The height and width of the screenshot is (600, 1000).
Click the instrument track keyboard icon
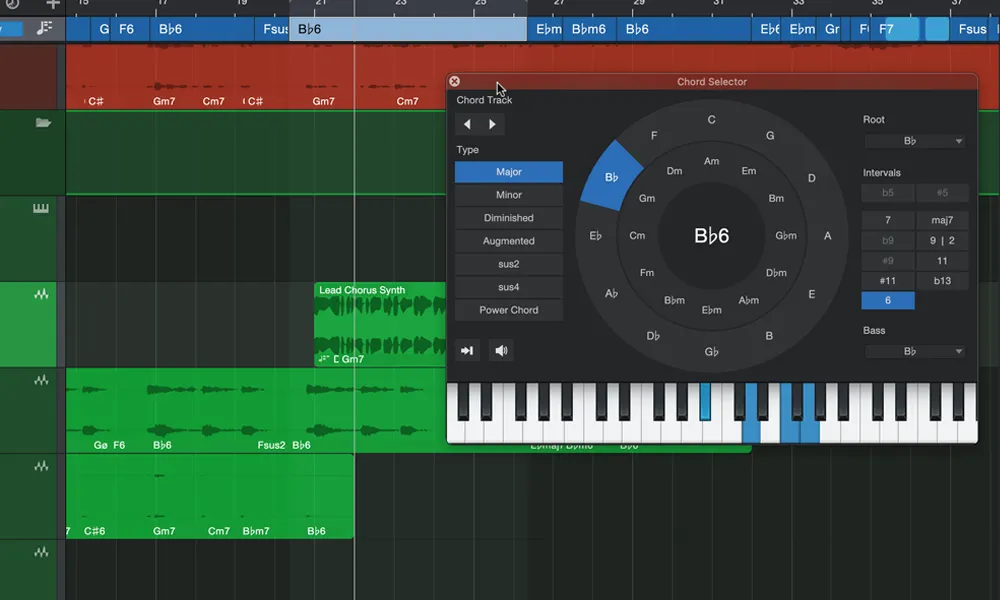tap(41, 209)
